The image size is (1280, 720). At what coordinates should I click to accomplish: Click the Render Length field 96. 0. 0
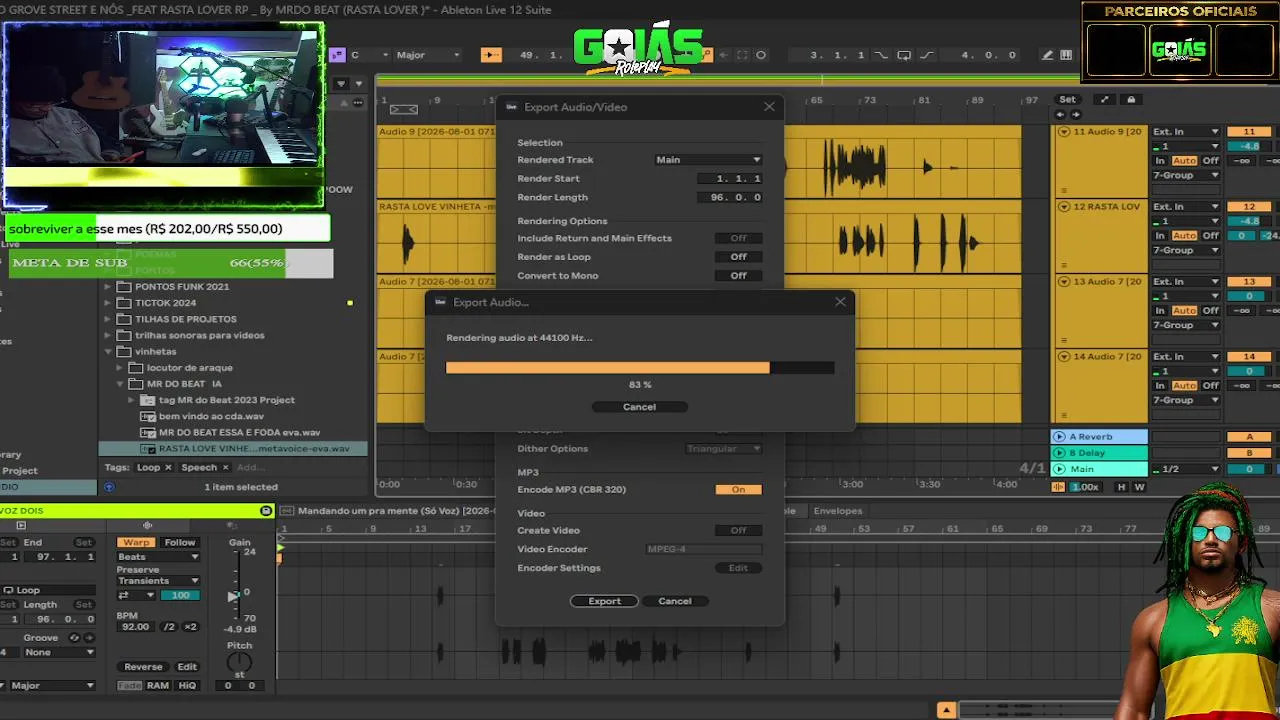pos(731,198)
